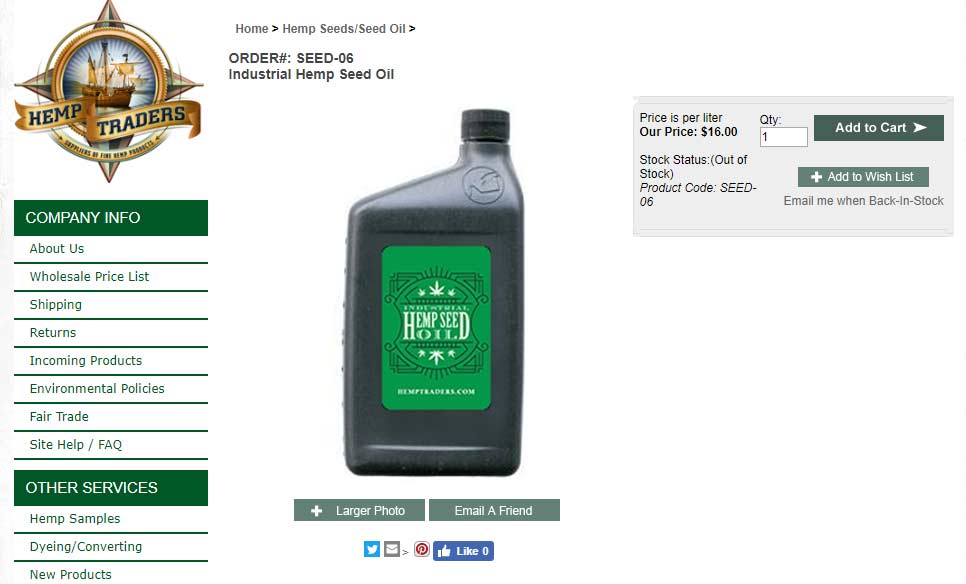Go to Home breadcrumb link
This screenshot has width=966, height=584.
pos(251,29)
